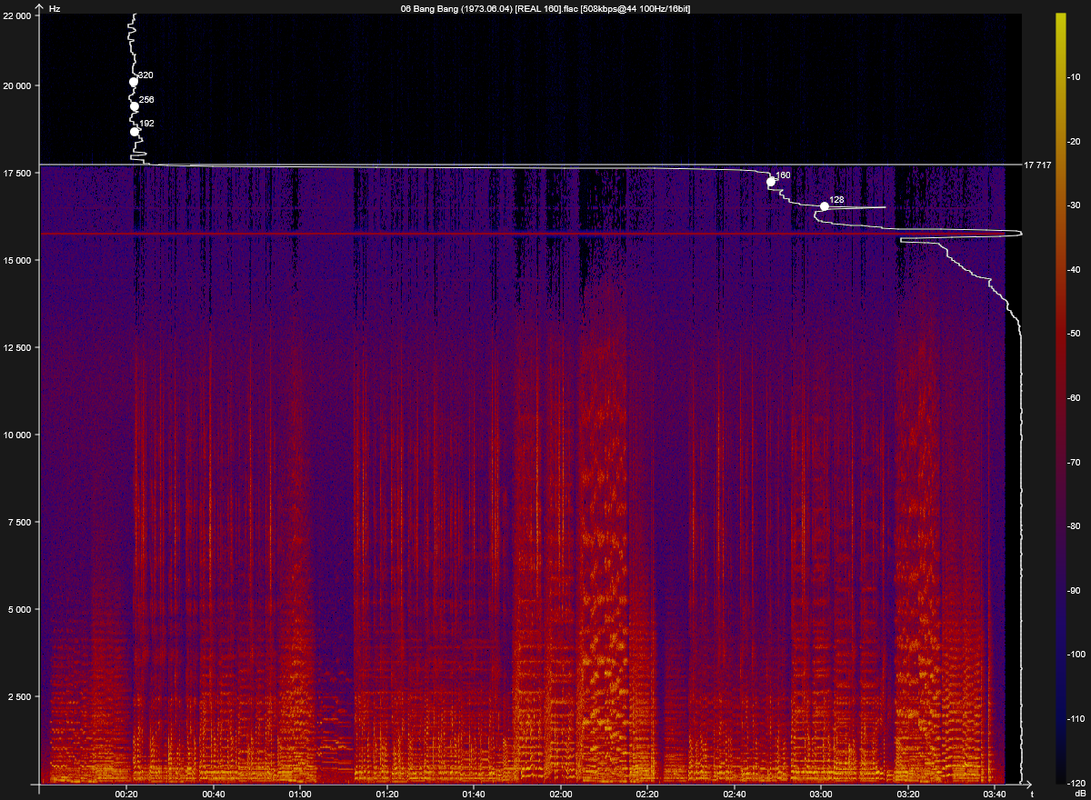
Task: Click the '01:00' time axis label
Action: tap(300, 794)
